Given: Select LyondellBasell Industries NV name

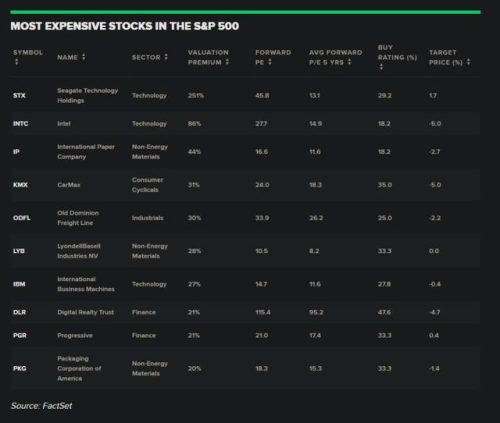Looking at the screenshot, I should (79, 251).
